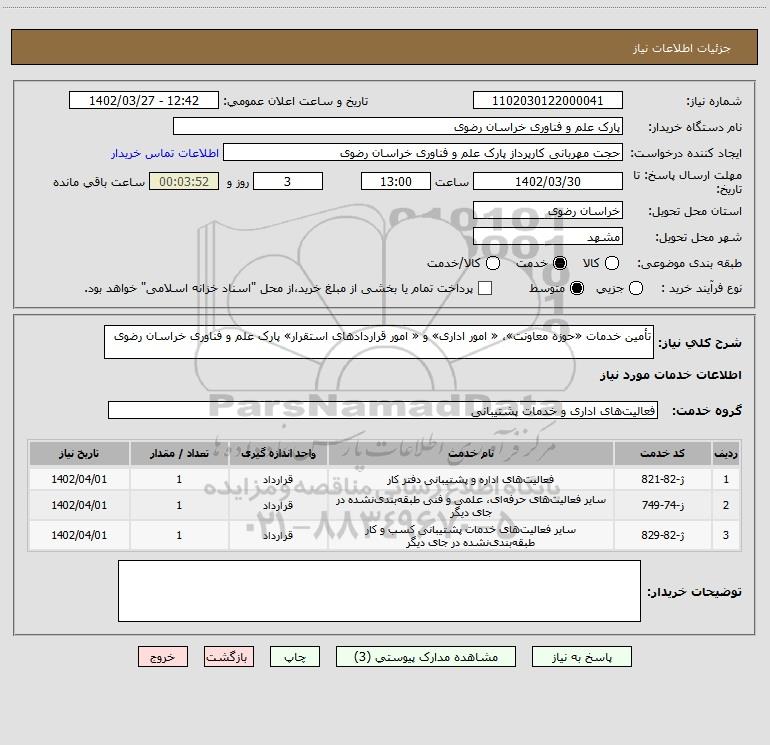The image size is (770, 745).
Task: Click فعالیت‌های اداره و پشتیبانی دفتر کار cell
Action: point(470,479)
